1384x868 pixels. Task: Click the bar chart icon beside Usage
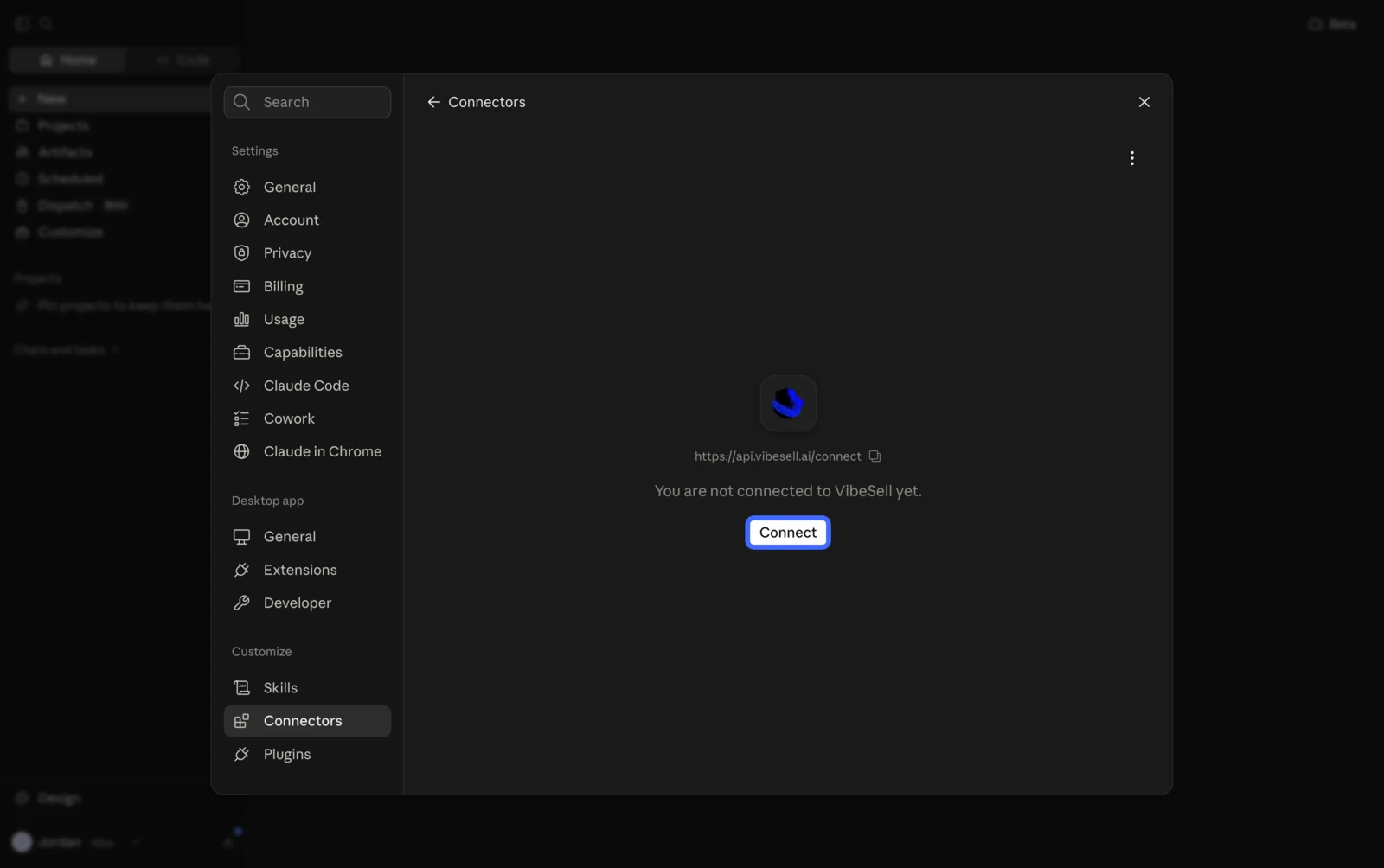242,320
